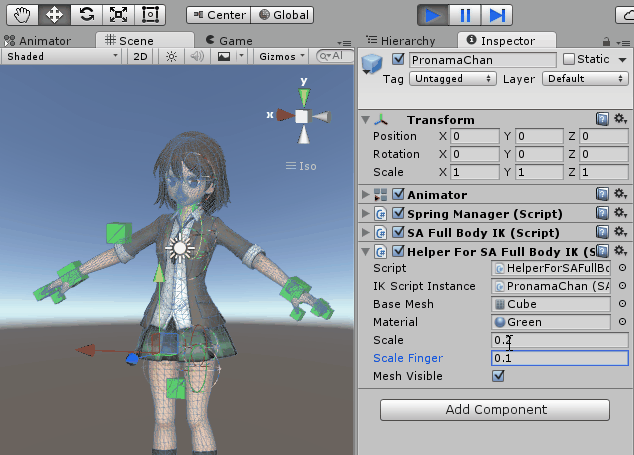The image size is (634, 455).
Task: Expand the Spring Manager script component
Action: pyautogui.click(x=366, y=214)
